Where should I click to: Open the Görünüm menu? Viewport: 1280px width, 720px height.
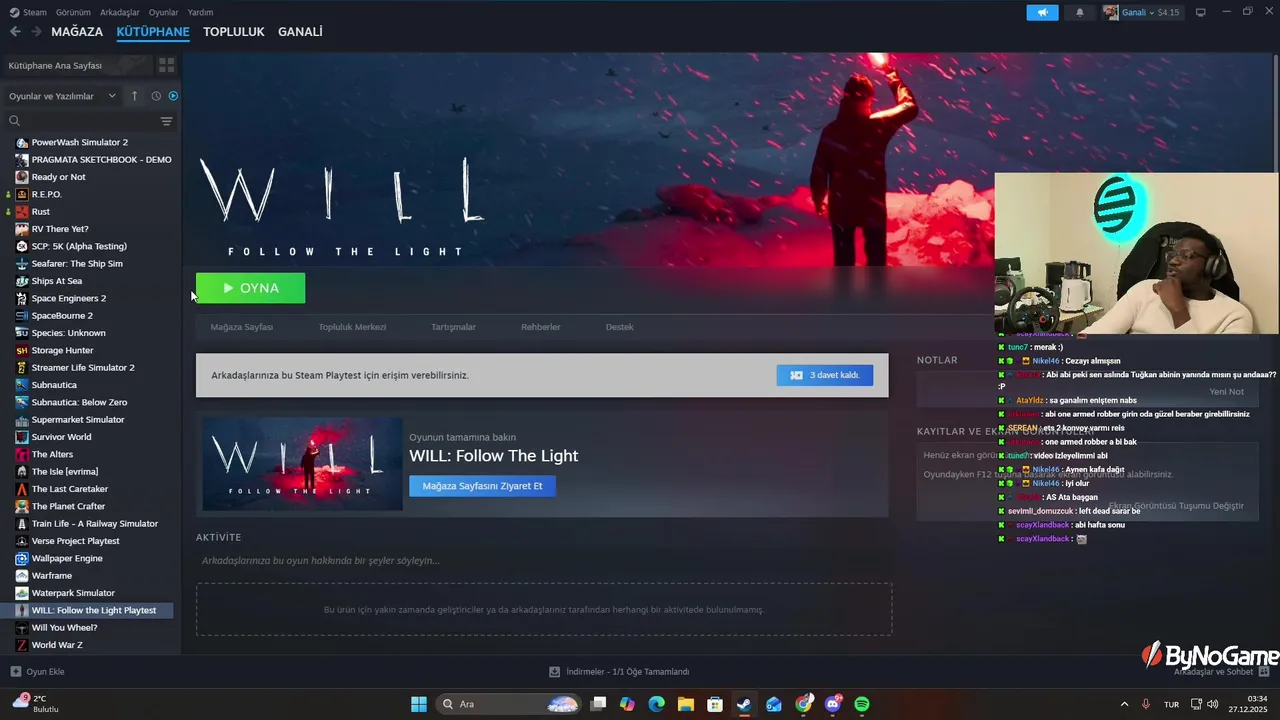(x=73, y=12)
